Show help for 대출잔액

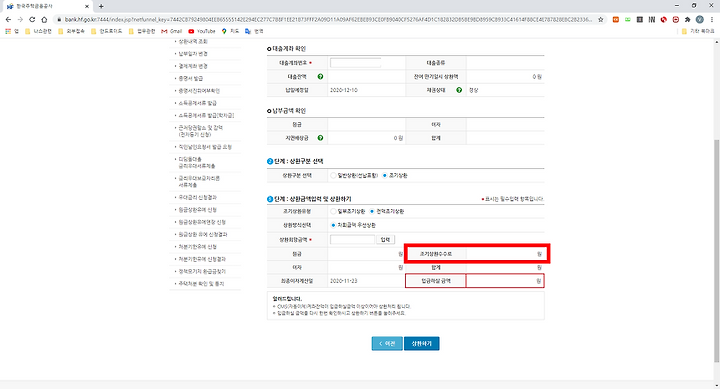(320, 77)
